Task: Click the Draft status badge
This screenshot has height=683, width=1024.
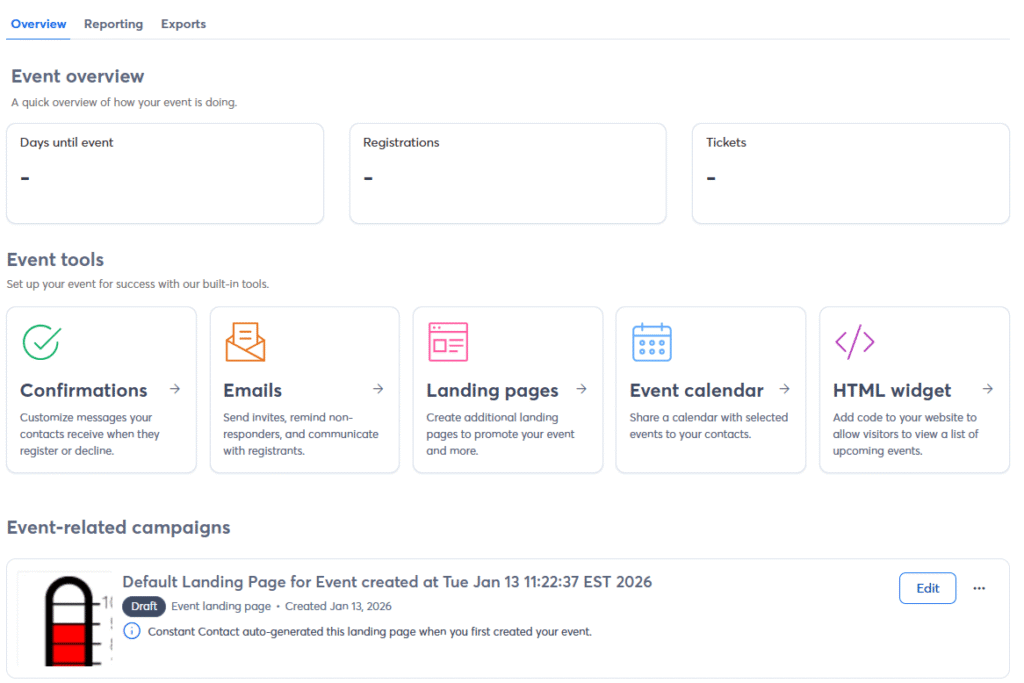Action: click(x=143, y=606)
